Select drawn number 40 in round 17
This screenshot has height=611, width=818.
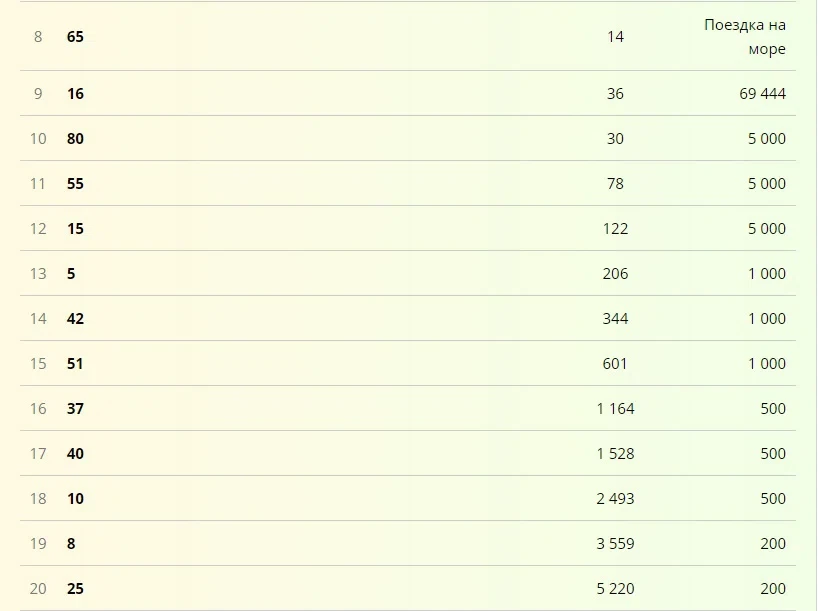tap(75, 453)
